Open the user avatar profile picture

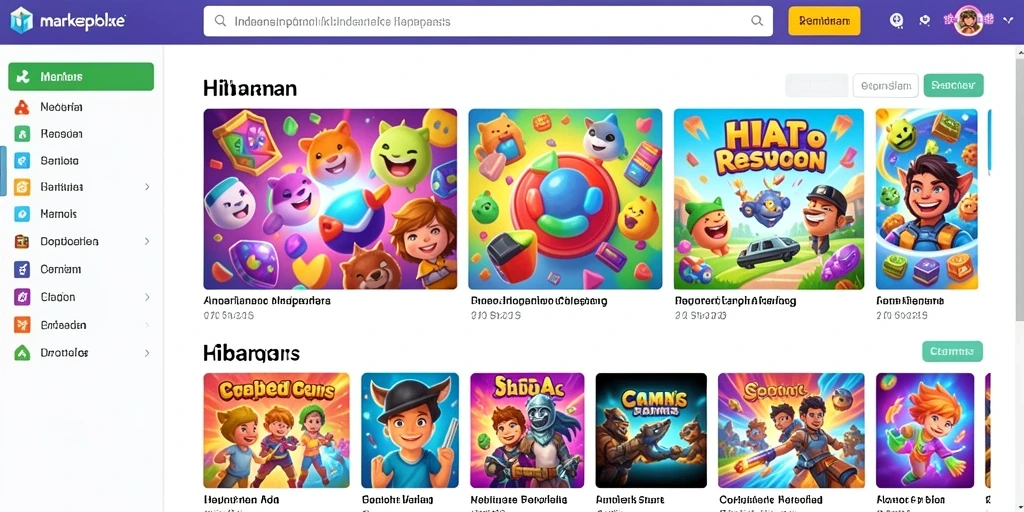pyautogui.click(x=968, y=21)
